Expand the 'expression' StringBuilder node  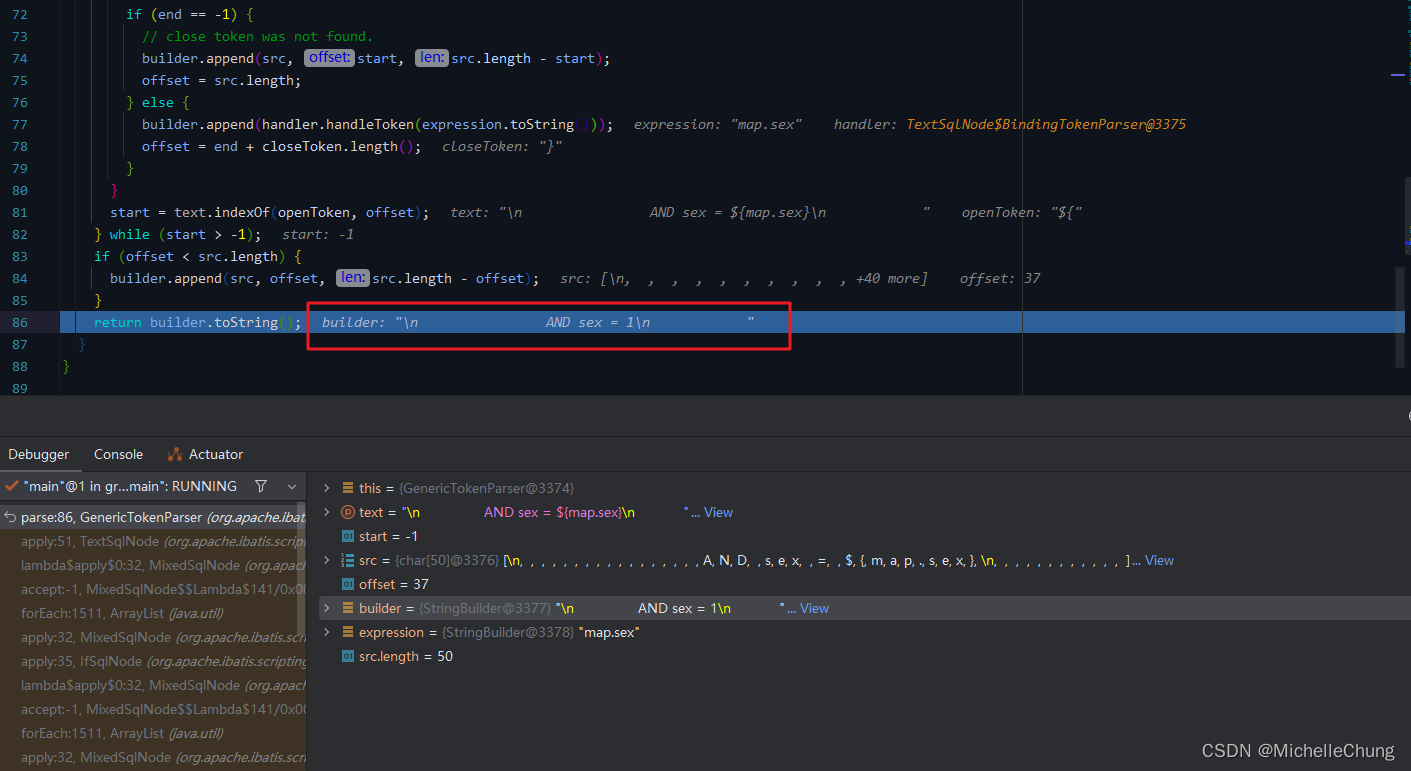coord(326,632)
